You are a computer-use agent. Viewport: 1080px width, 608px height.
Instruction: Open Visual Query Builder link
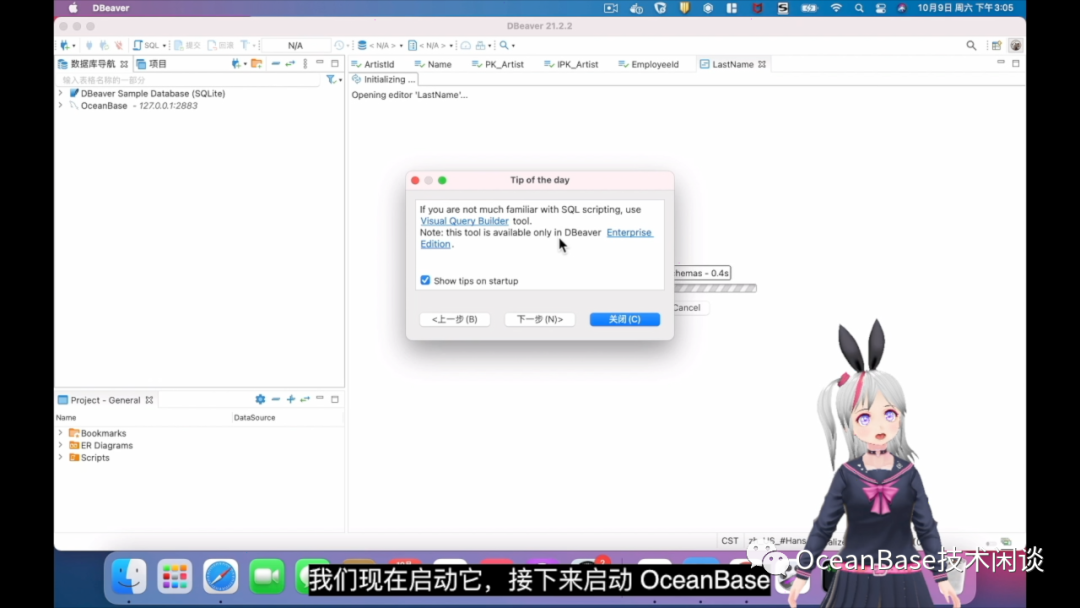(464, 221)
